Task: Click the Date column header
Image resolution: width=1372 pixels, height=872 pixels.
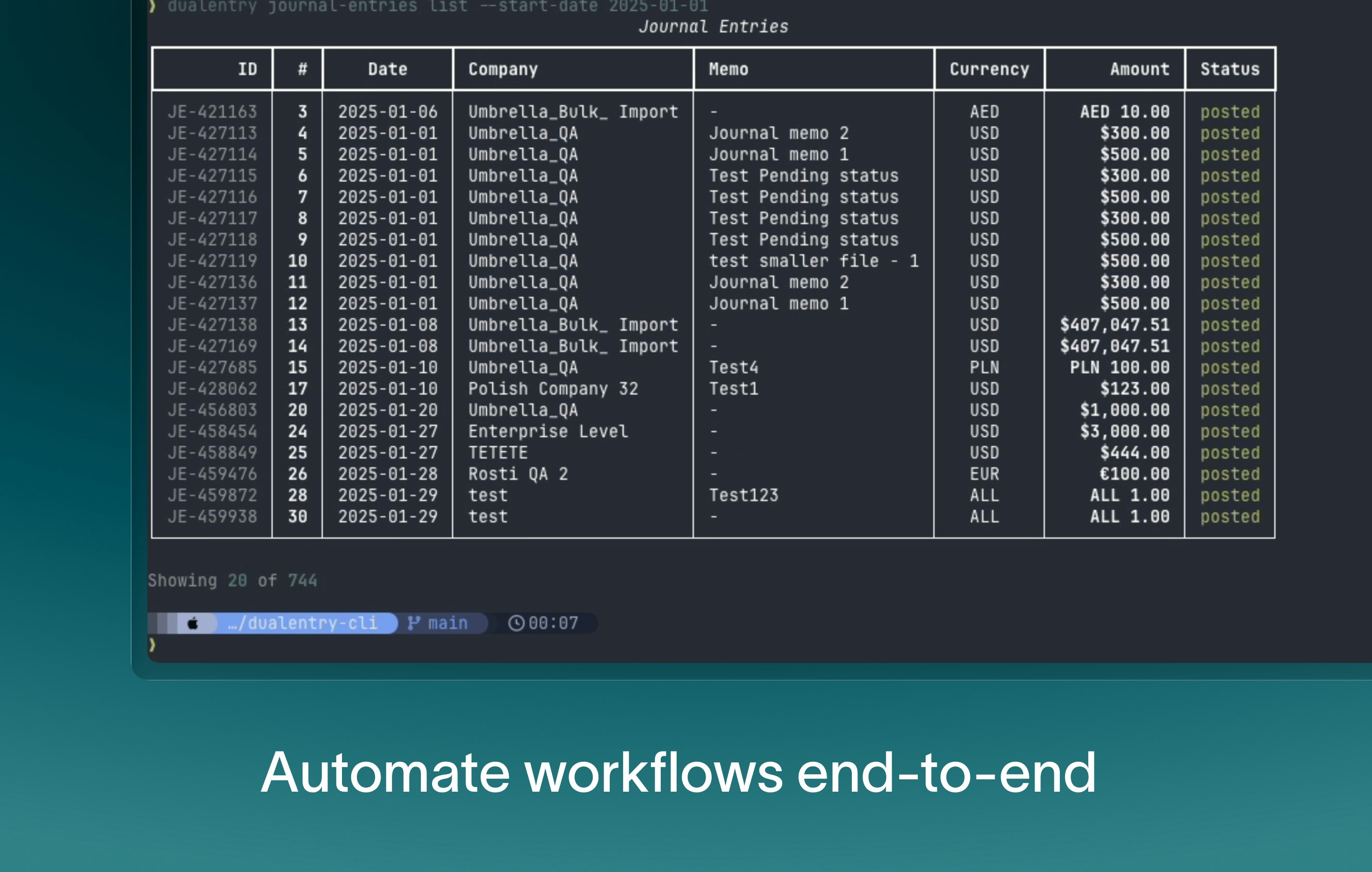Action: pyautogui.click(x=387, y=69)
